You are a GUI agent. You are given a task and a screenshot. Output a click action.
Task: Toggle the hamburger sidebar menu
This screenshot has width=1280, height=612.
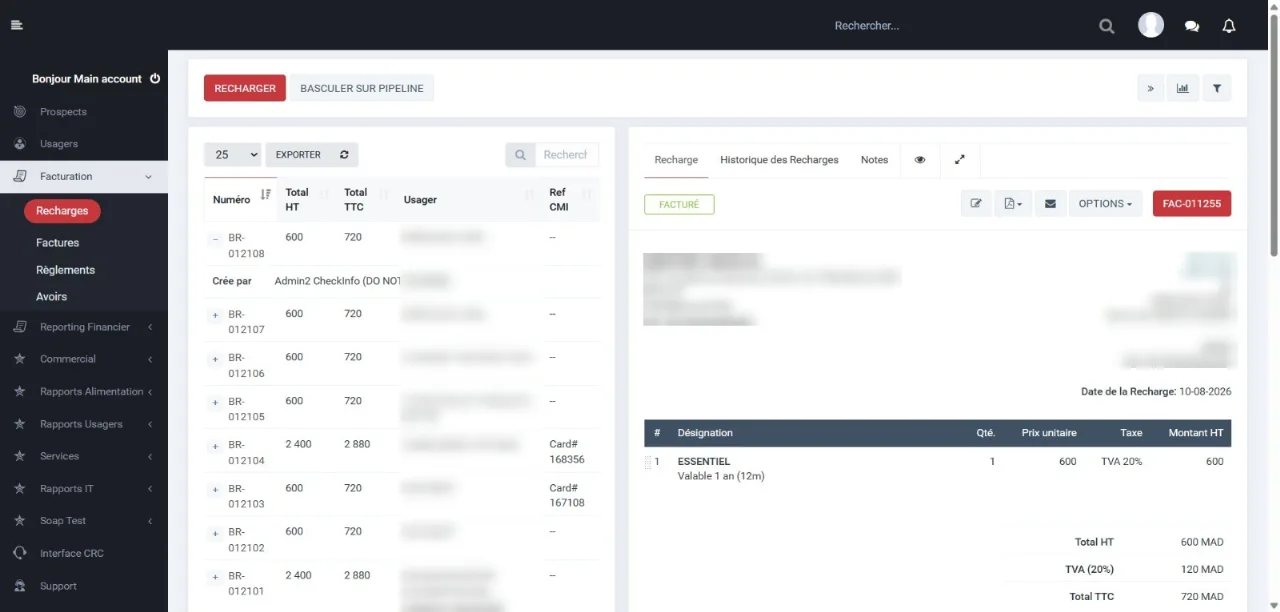click(x=16, y=25)
